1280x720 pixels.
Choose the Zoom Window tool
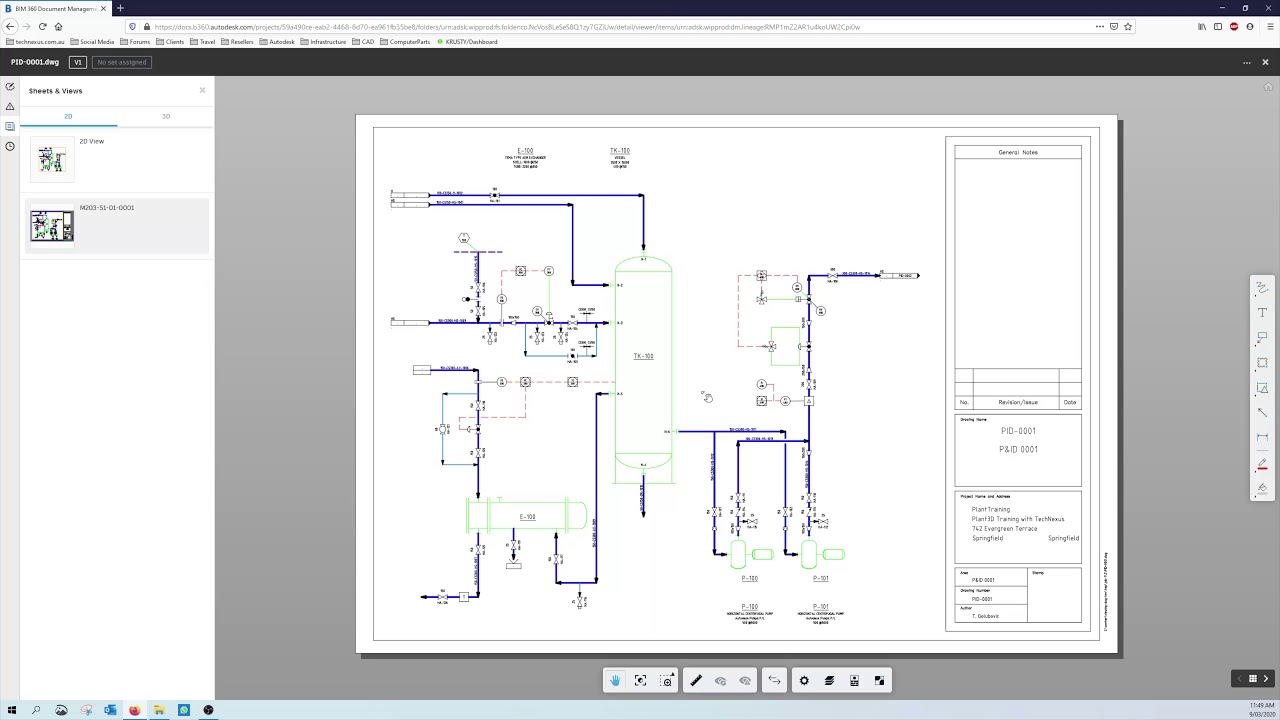667,681
